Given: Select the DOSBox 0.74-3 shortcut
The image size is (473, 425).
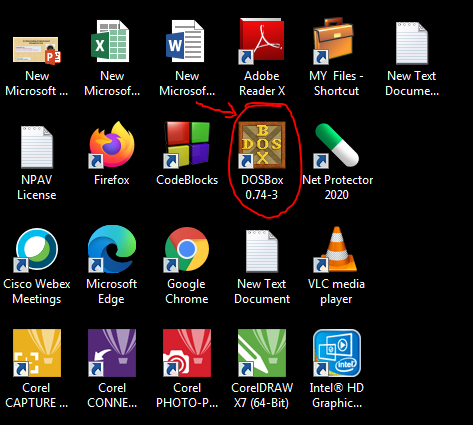Looking at the screenshot, I should 262,145.
